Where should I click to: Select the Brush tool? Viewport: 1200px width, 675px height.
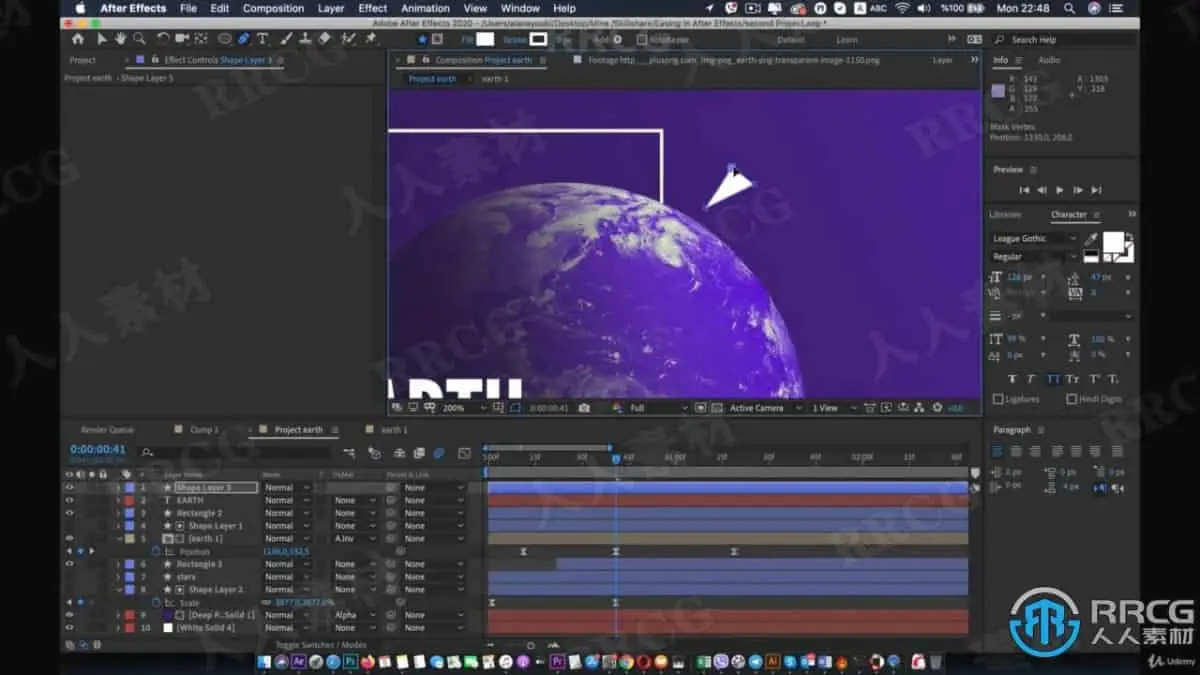(x=286, y=39)
